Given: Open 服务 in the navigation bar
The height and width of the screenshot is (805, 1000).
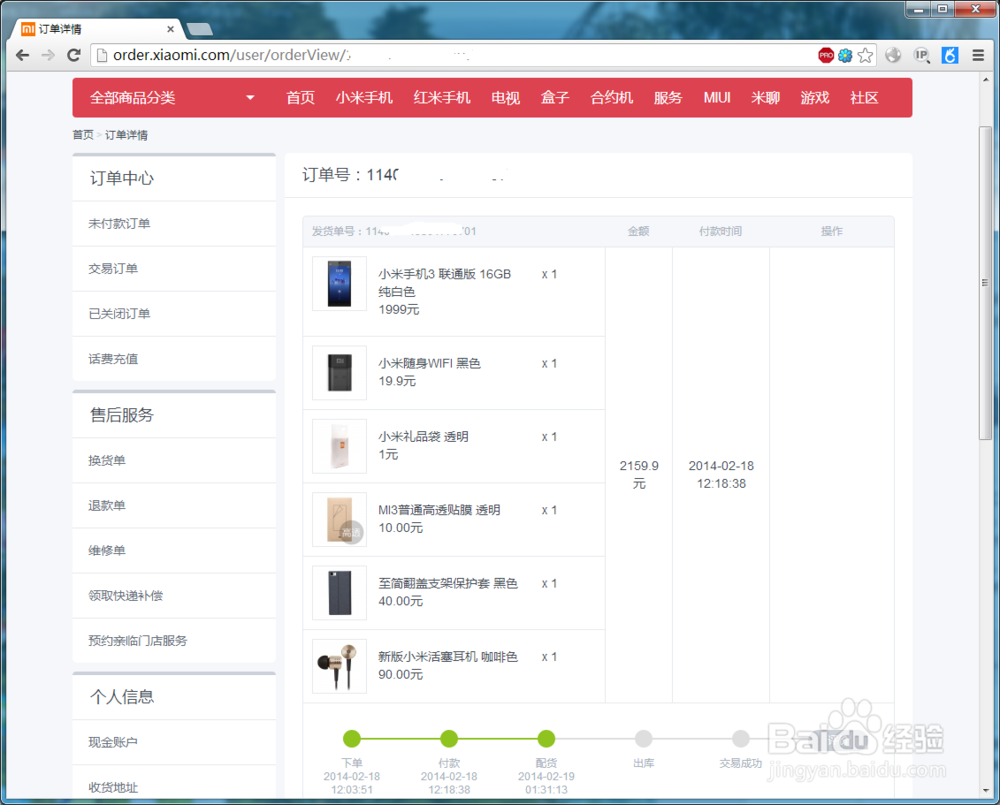Looking at the screenshot, I should (x=668, y=98).
